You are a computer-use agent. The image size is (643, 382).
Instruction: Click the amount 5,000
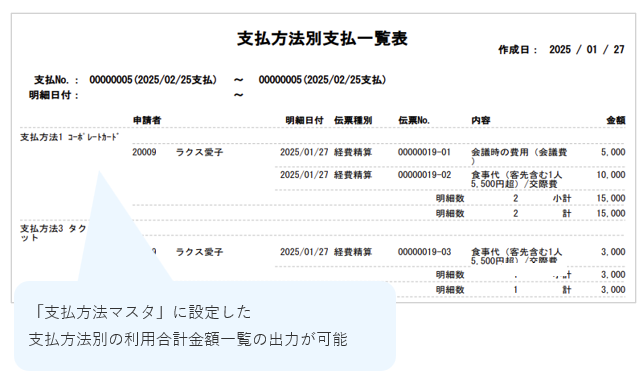613,152
